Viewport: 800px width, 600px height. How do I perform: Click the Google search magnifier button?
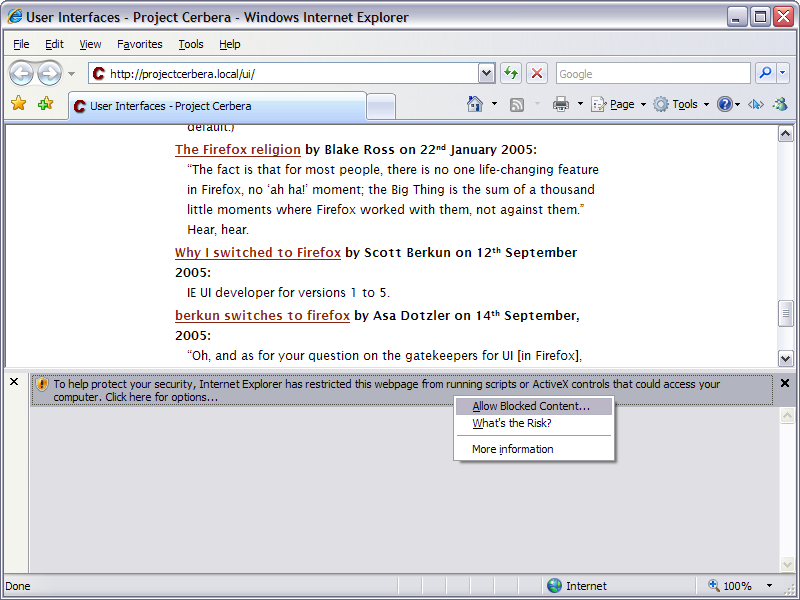tap(765, 73)
